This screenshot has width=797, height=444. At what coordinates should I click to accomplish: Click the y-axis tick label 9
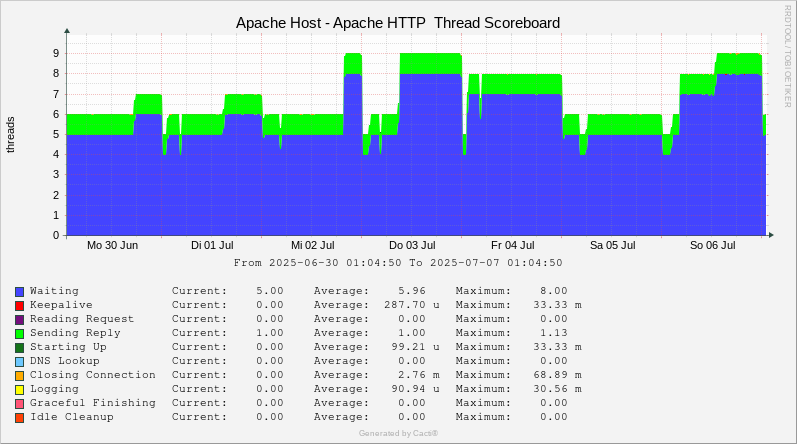[x=56, y=53]
